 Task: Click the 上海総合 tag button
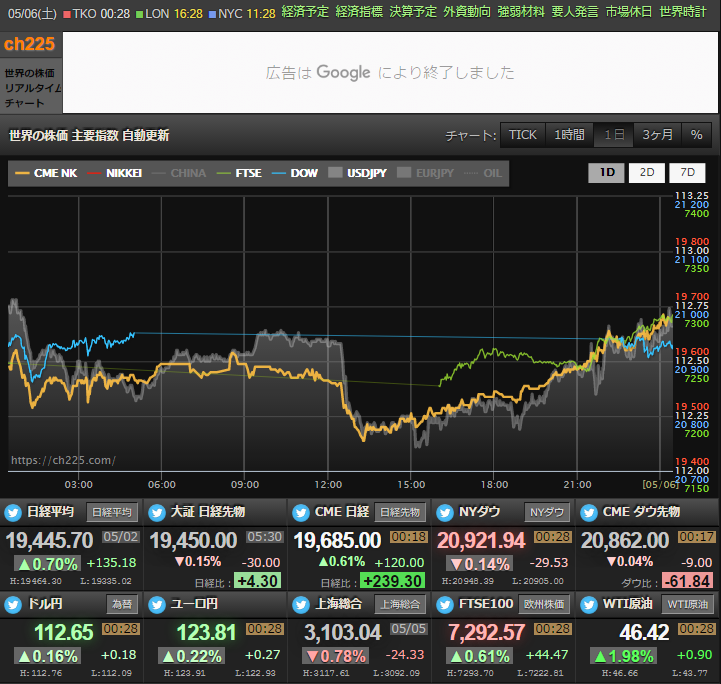pyautogui.click(x=400, y=604)
